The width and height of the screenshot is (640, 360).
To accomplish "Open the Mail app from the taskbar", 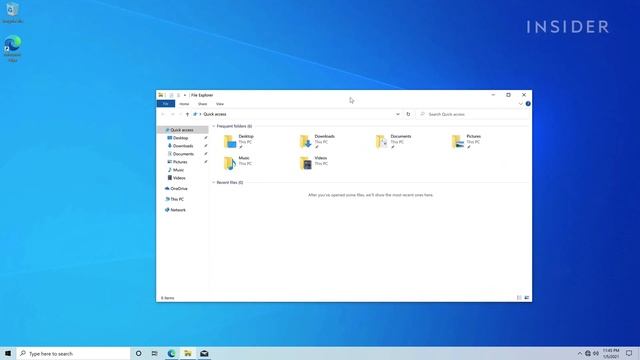I will 204,353.
